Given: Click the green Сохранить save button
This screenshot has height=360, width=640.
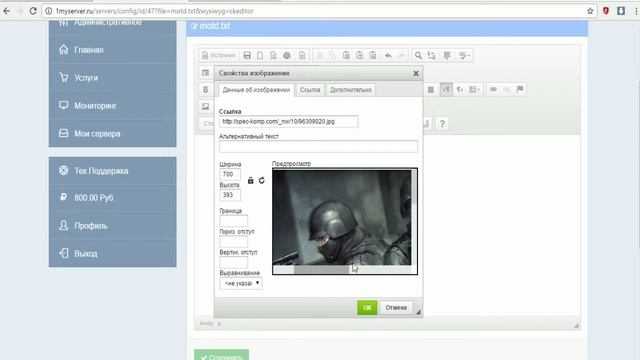Looking at the screenshot, I should pos(221,356).
